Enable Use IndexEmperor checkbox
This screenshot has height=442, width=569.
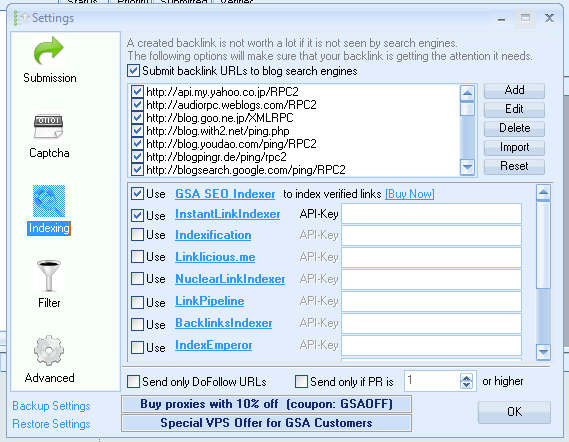point(137,347)
